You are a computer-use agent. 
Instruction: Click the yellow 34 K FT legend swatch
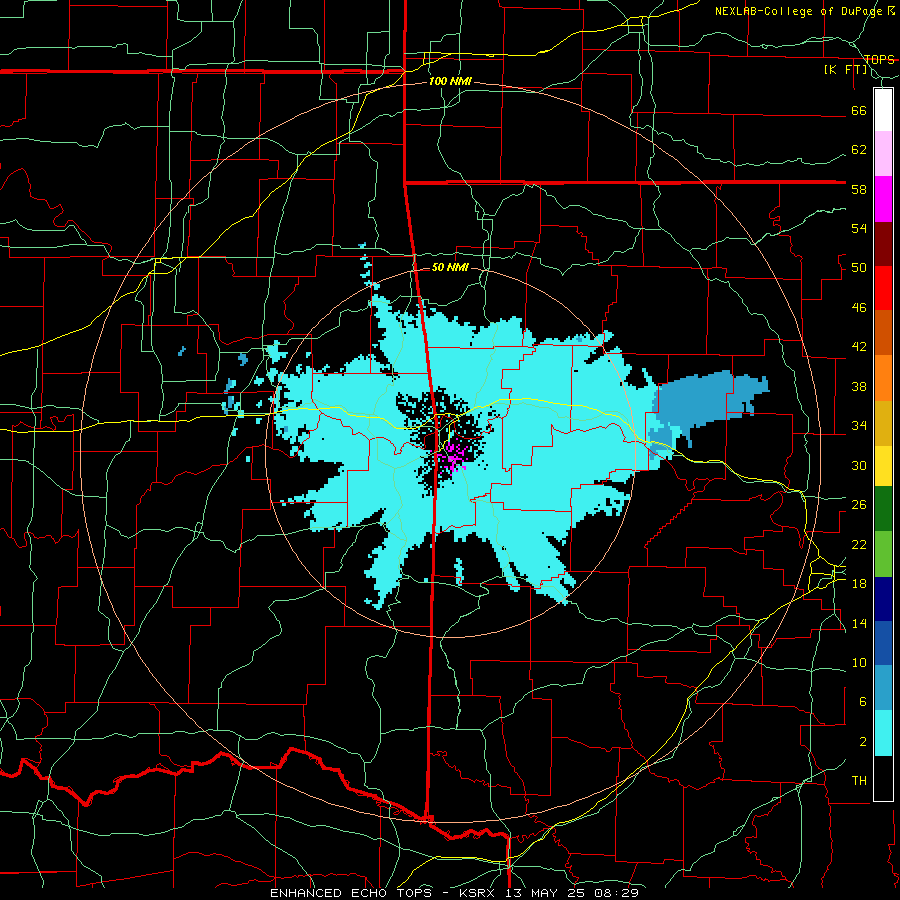883,465
